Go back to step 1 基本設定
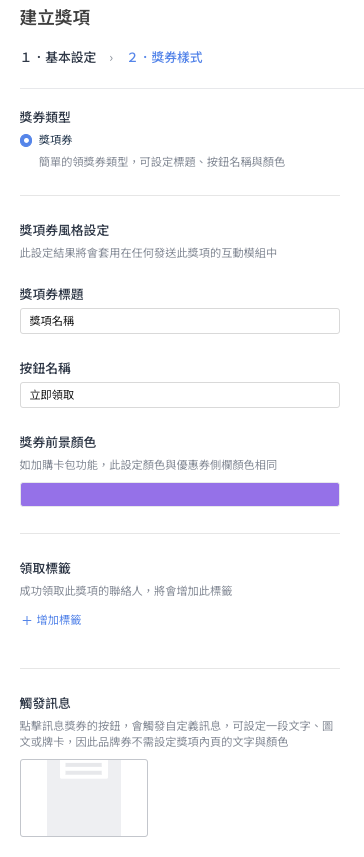 pos(58,57)
